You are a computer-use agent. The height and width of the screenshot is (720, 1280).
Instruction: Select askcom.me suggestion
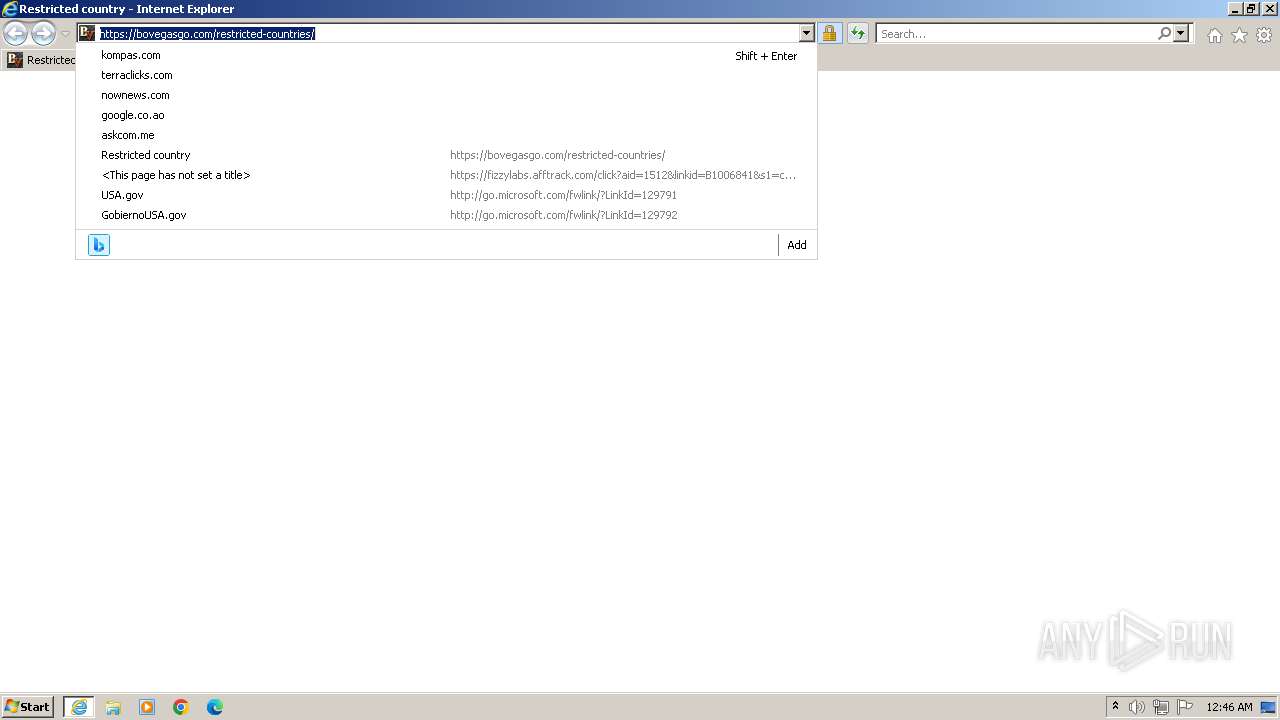[446, 135]
